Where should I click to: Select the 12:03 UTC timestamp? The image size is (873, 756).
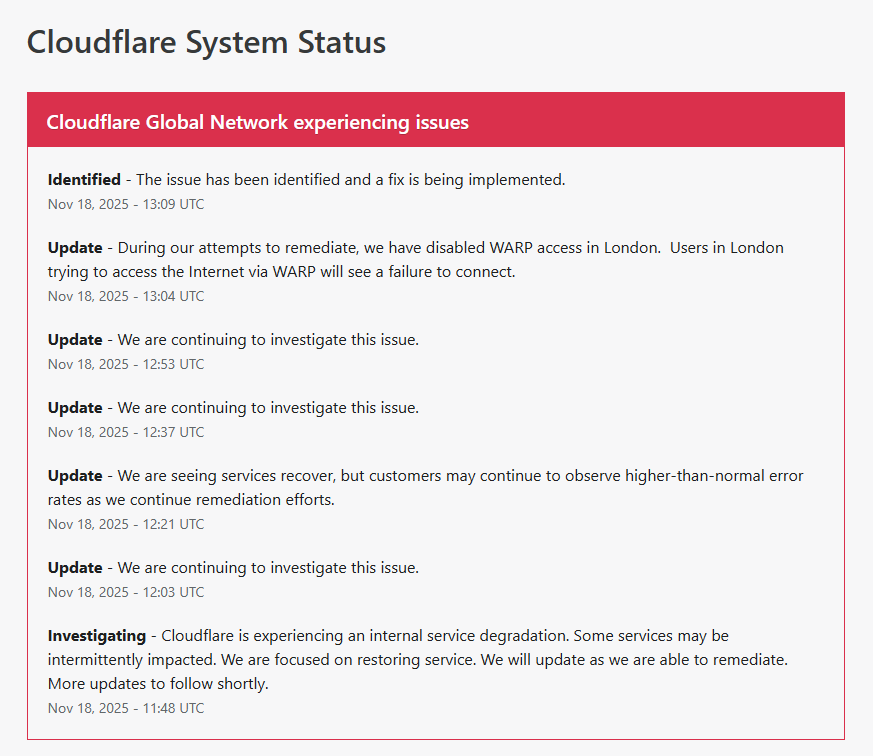click(126, 592)
